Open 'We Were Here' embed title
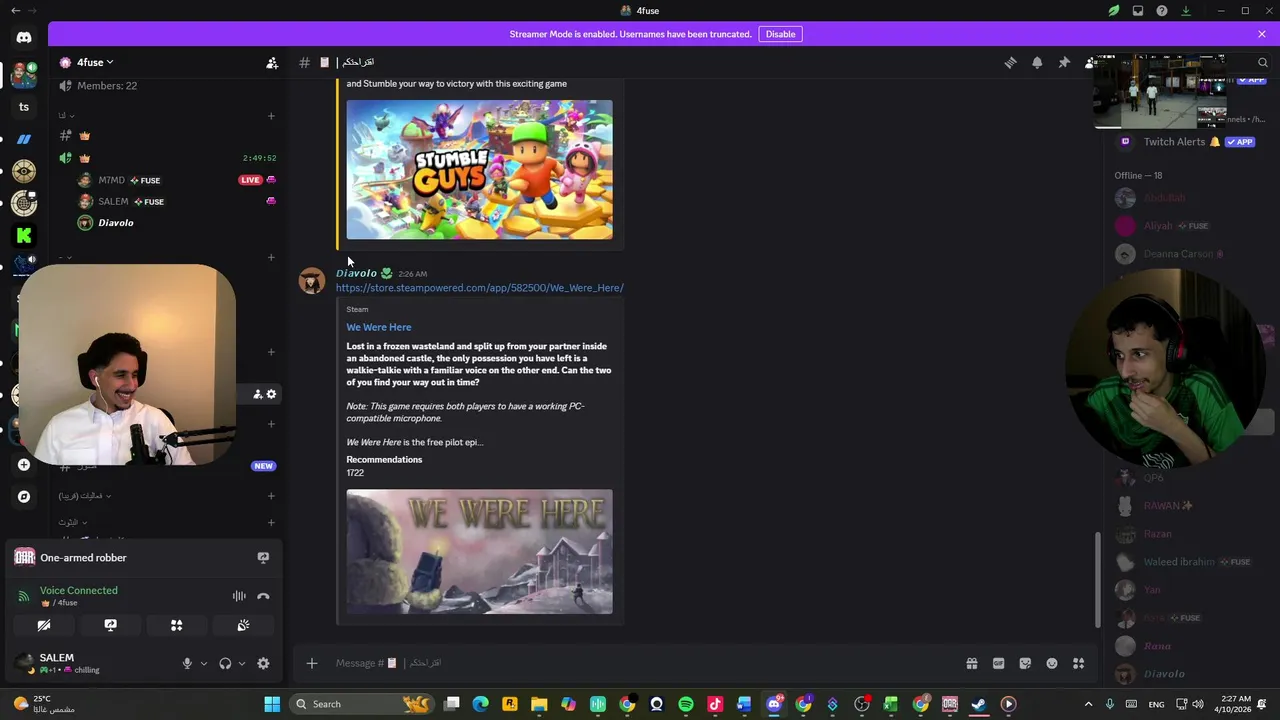Screen dimensions: 1280x720 tap(379, 327)
